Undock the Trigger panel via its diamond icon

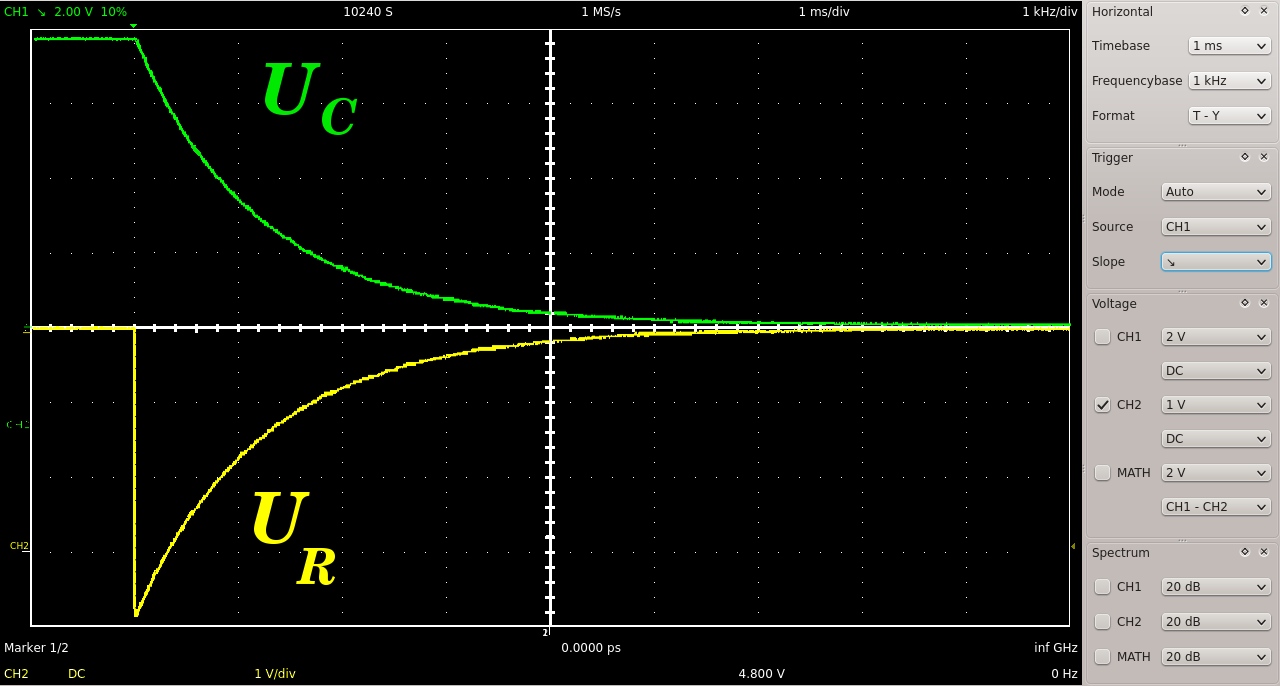[x=1245, y=157]
